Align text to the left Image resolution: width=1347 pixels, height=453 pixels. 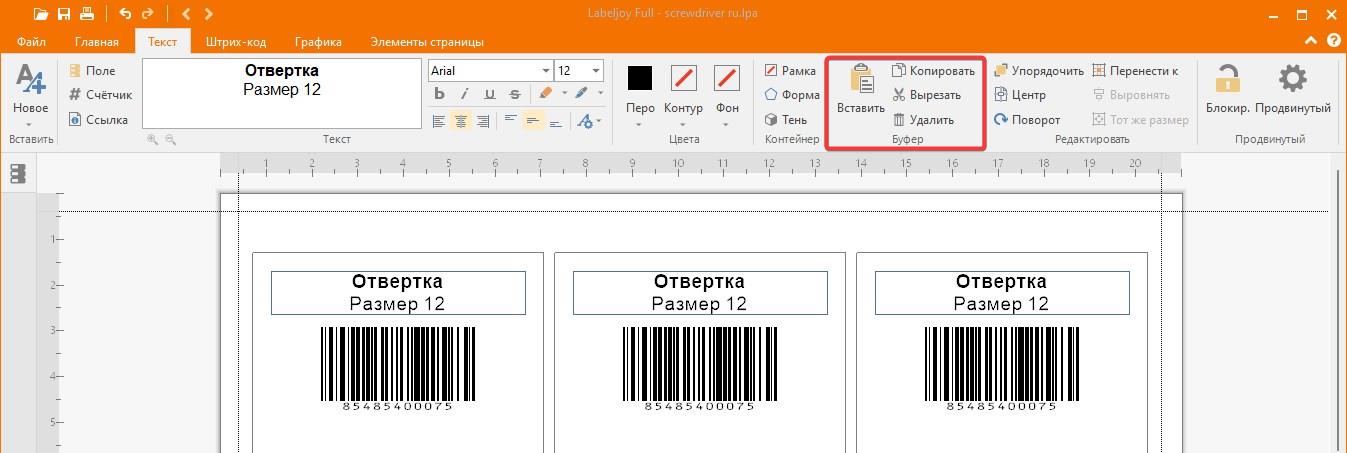(438, 121)
